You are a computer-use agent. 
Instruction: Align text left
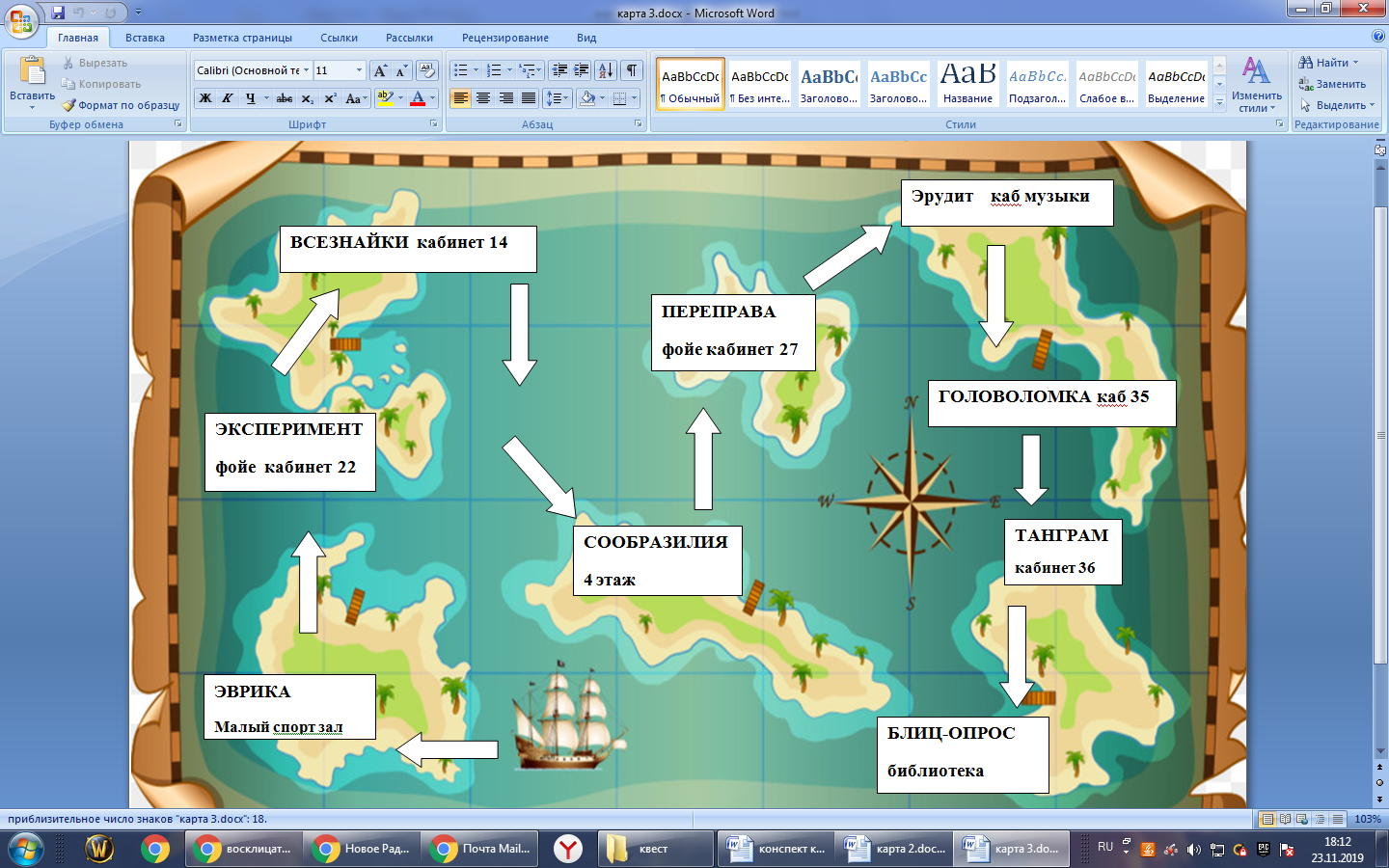(460, 98)
